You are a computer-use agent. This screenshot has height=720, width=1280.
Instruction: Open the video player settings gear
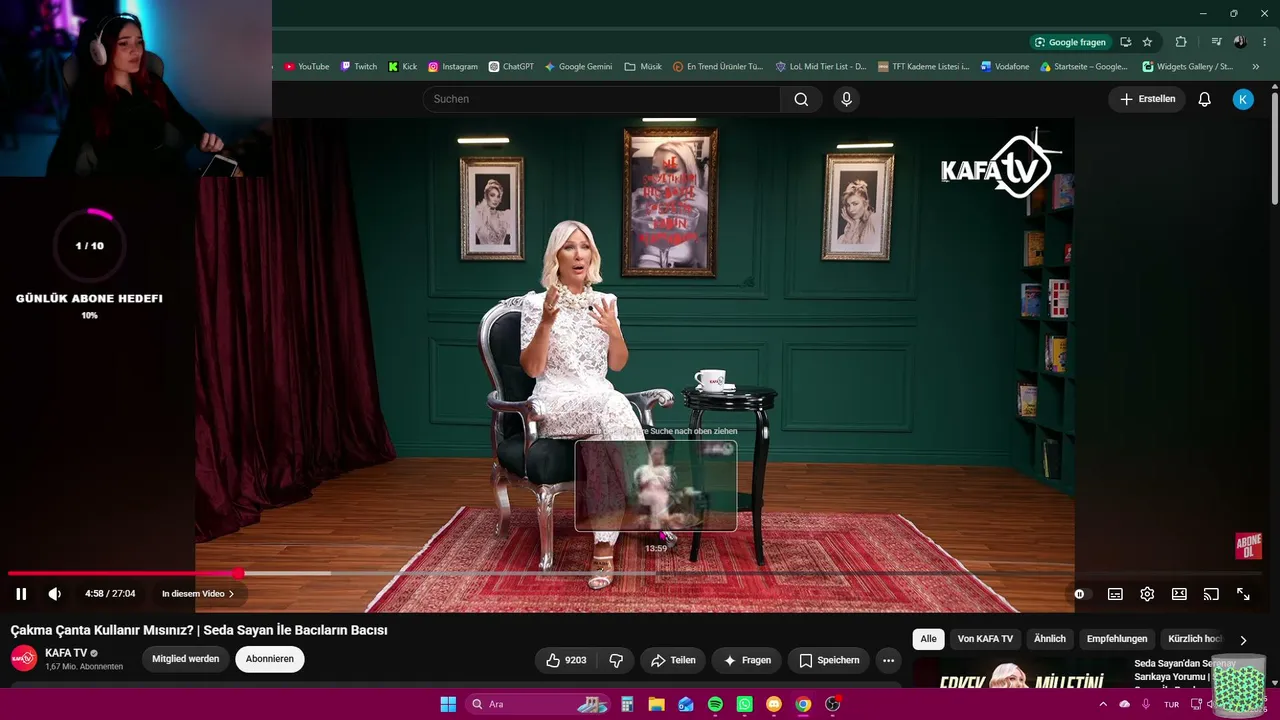(x=1147, y=594)
